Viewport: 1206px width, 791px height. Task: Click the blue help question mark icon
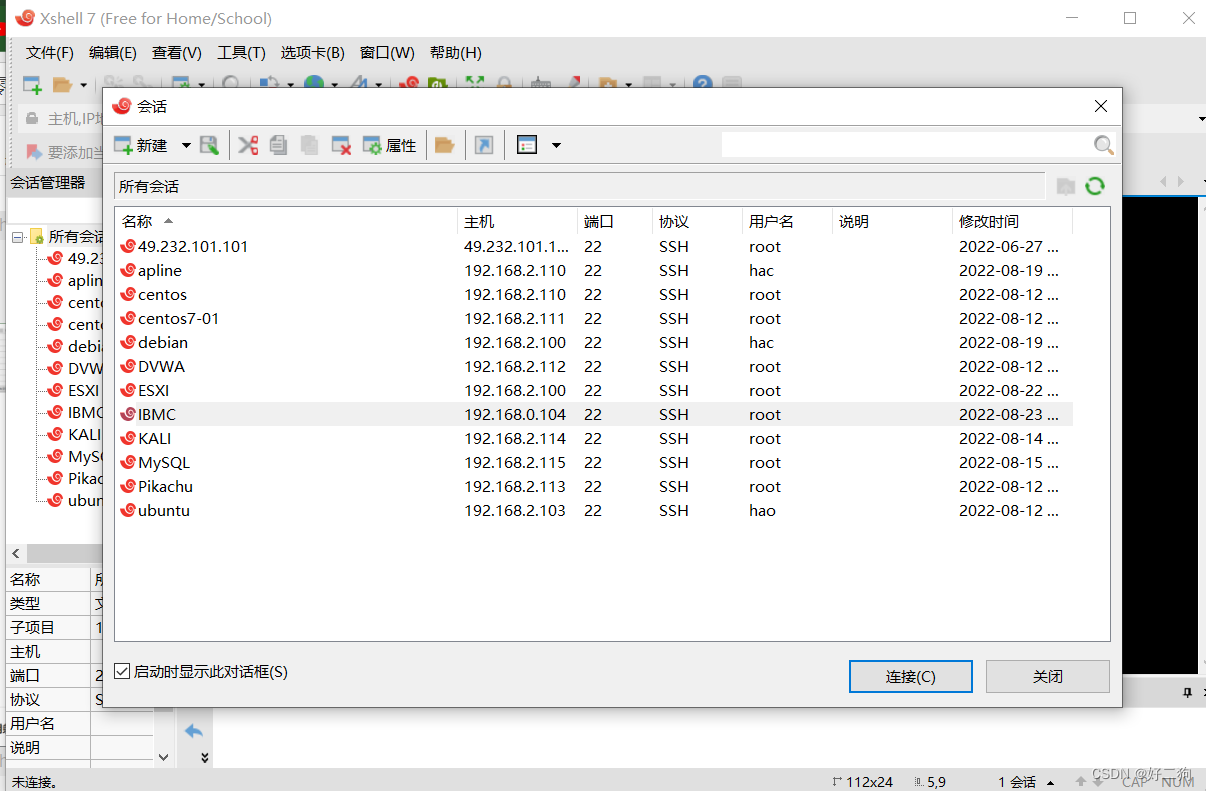(703, 85)
